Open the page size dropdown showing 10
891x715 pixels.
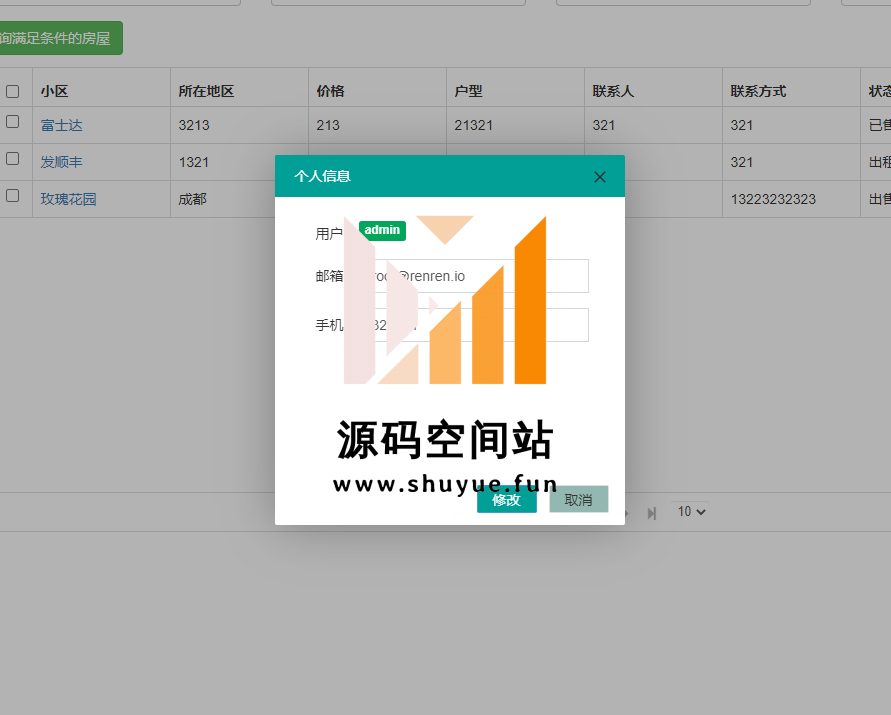[x=690, y=512]
